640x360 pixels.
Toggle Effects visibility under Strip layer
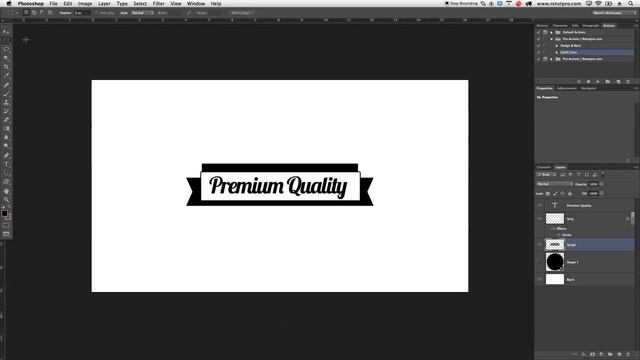click(553, 229)
